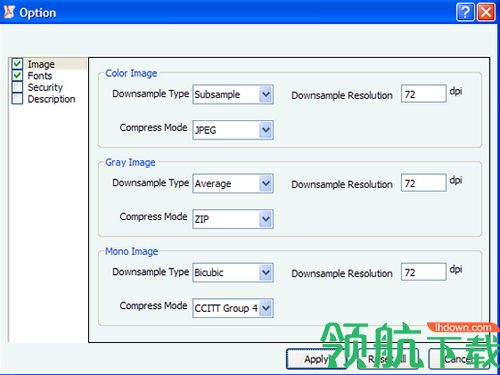Viewport: 500px width, 375px height.
Task: Open Color Image Compress Mode JPEG dropdown
Action: tap(233, 130)
